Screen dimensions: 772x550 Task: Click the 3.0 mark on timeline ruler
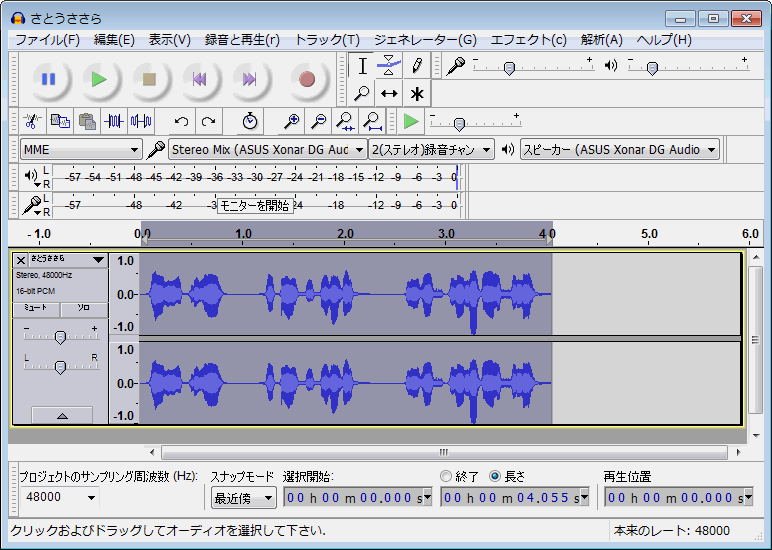446,233
